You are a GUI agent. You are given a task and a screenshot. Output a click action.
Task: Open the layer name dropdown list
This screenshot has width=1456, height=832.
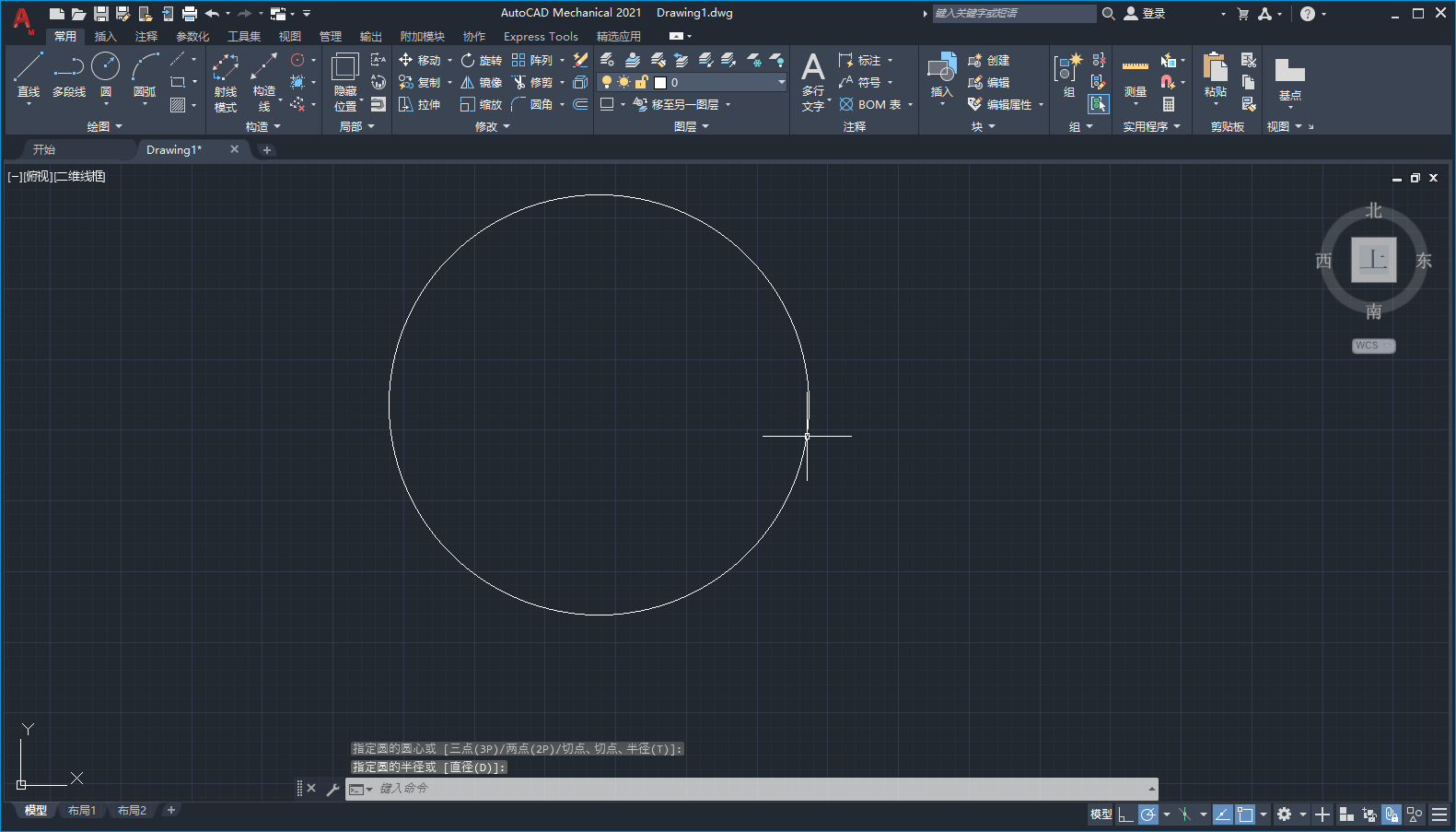pyautogui.click(x=782, y=82)
